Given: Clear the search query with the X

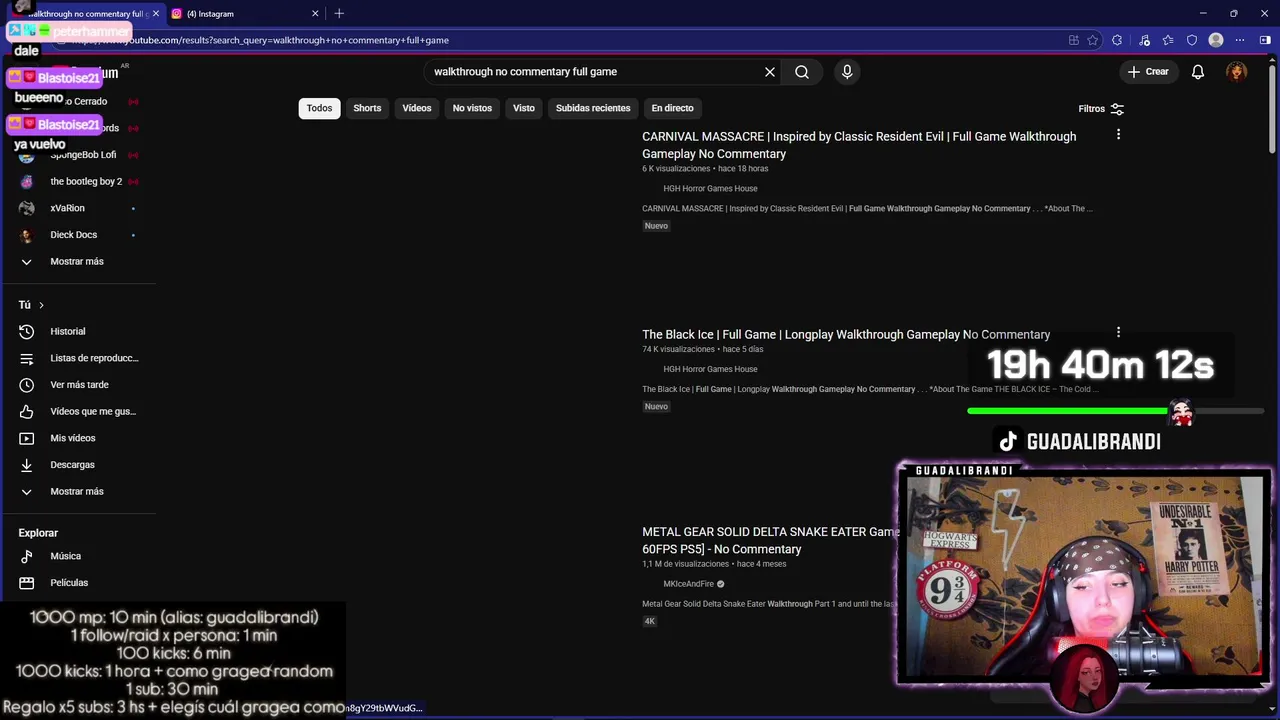Looking at the screenshot, I should point(770,72).
